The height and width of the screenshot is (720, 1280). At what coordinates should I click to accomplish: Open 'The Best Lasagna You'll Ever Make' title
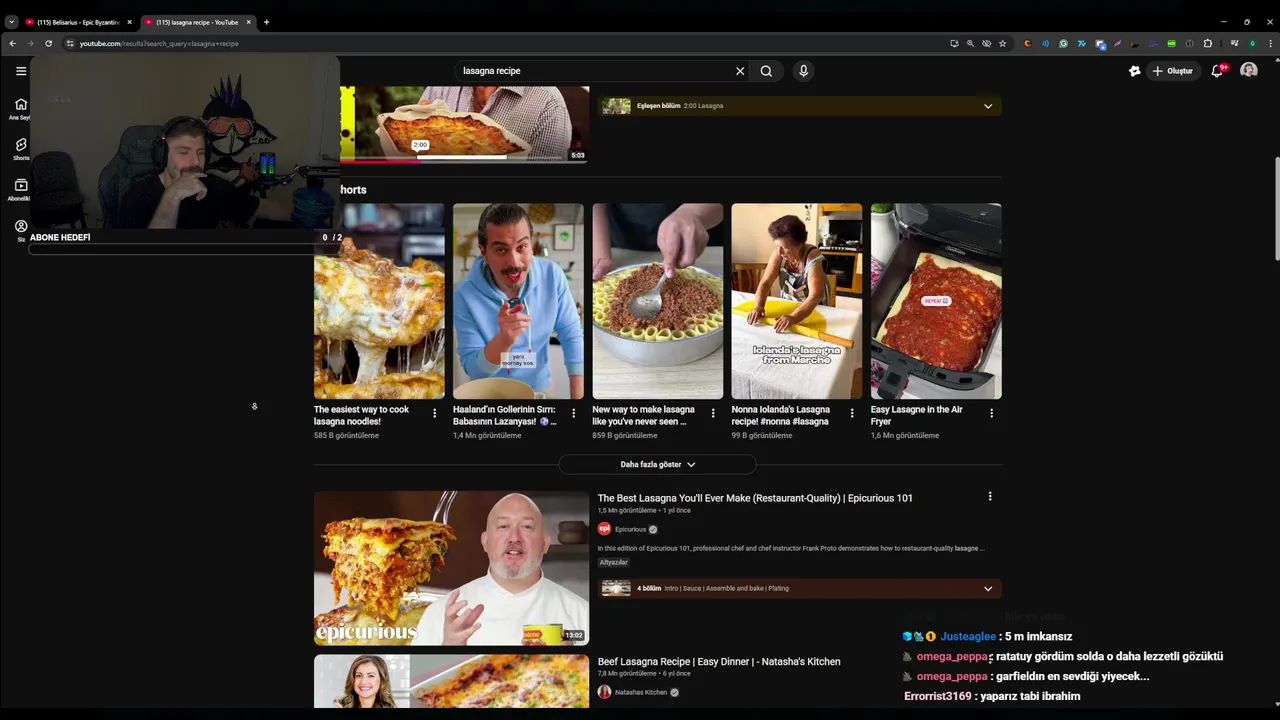click(755, 498)
